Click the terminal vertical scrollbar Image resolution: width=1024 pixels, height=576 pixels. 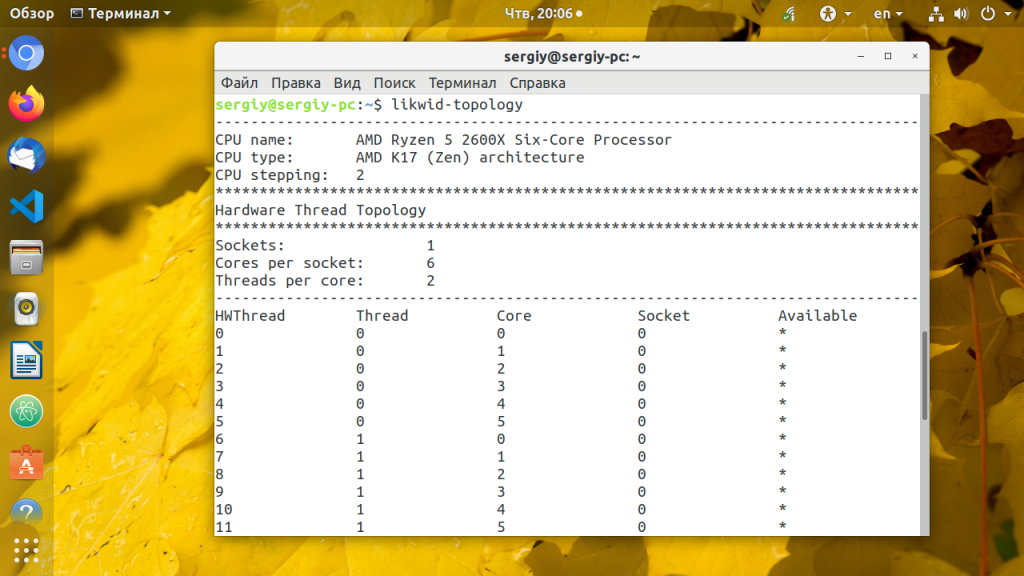pos(922,375)
